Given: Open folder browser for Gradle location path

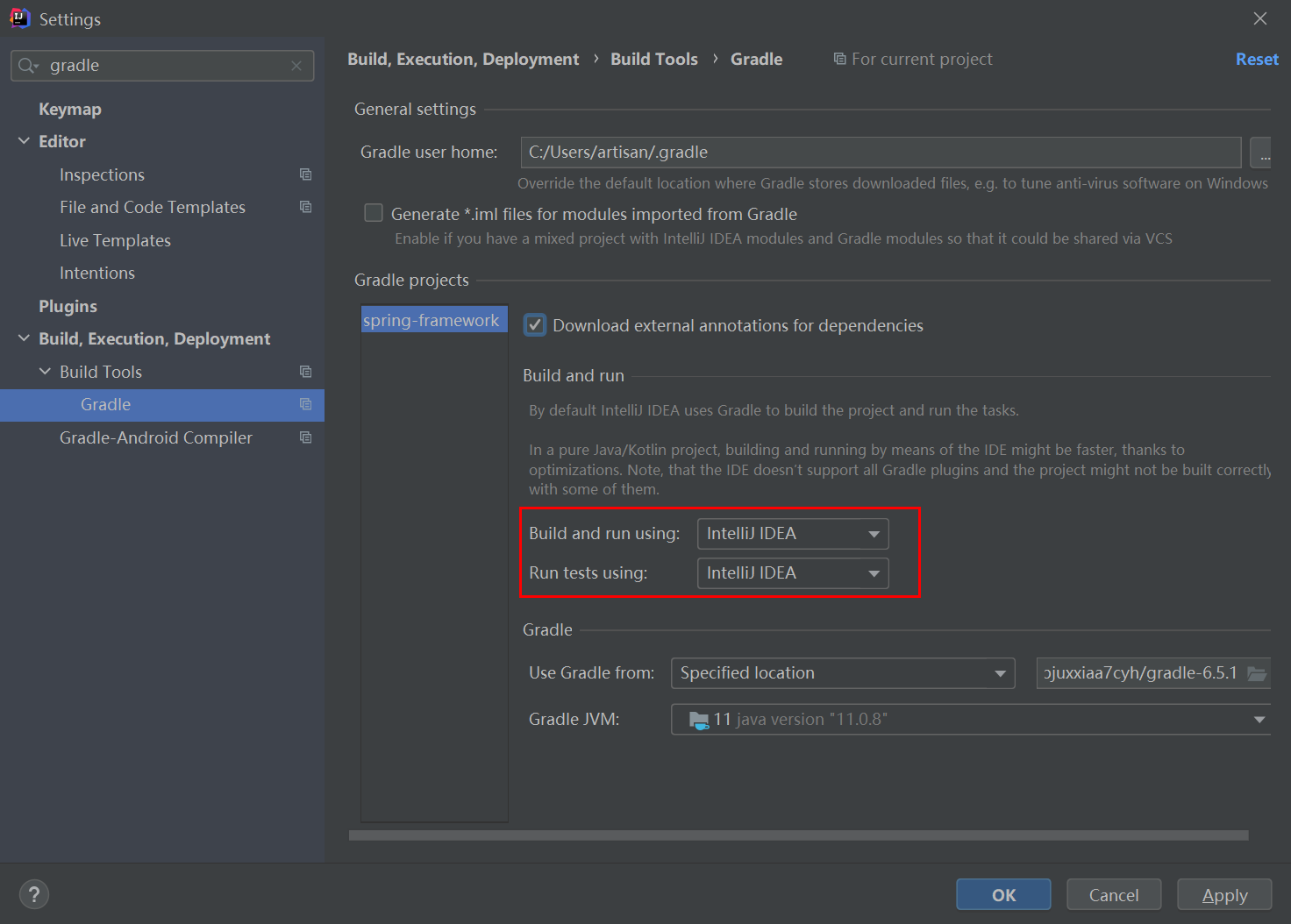Looking at the screenshot, I should coord(1257,673).
